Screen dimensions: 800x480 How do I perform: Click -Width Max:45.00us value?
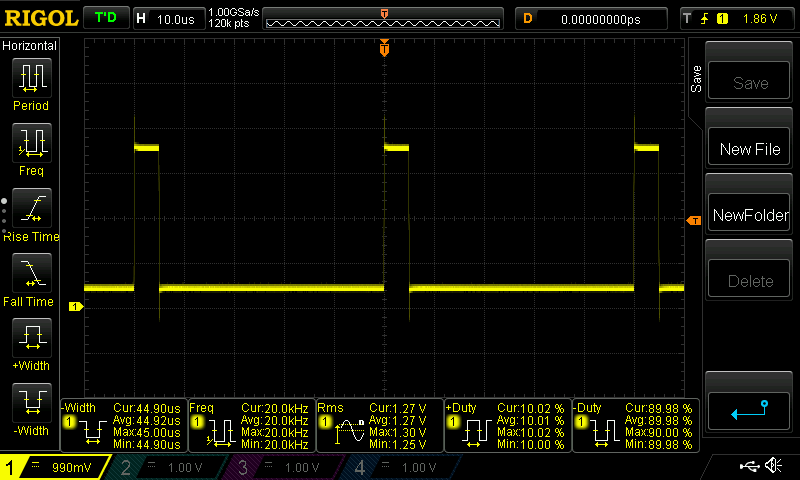tap(147, 433)
